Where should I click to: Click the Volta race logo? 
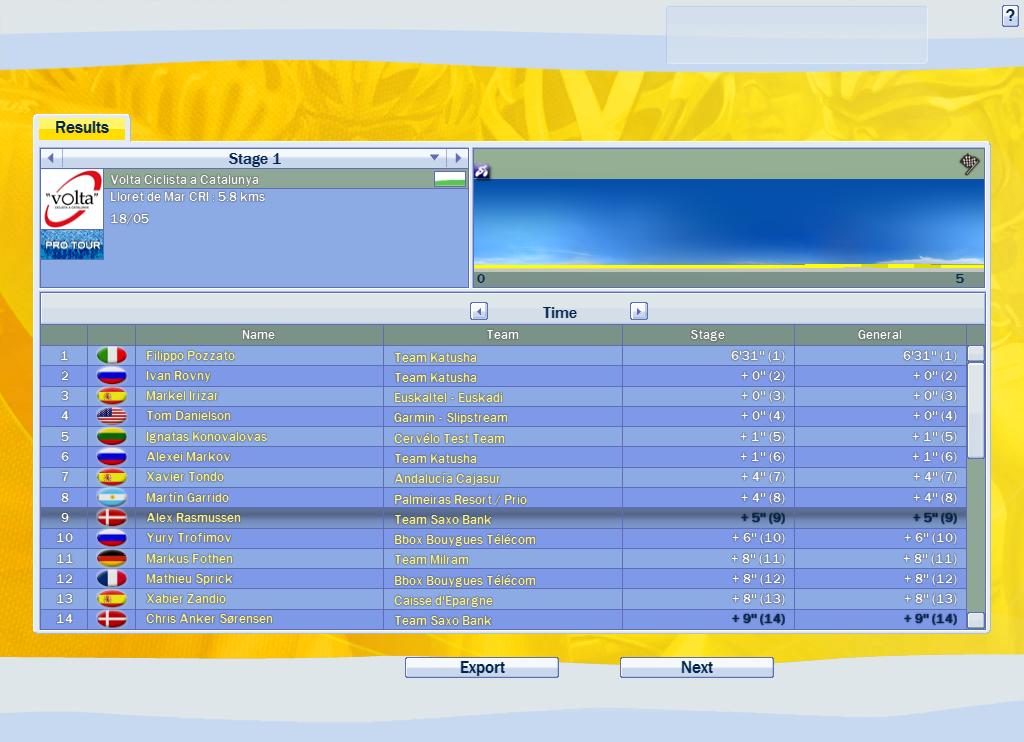[x=72, y=199]
